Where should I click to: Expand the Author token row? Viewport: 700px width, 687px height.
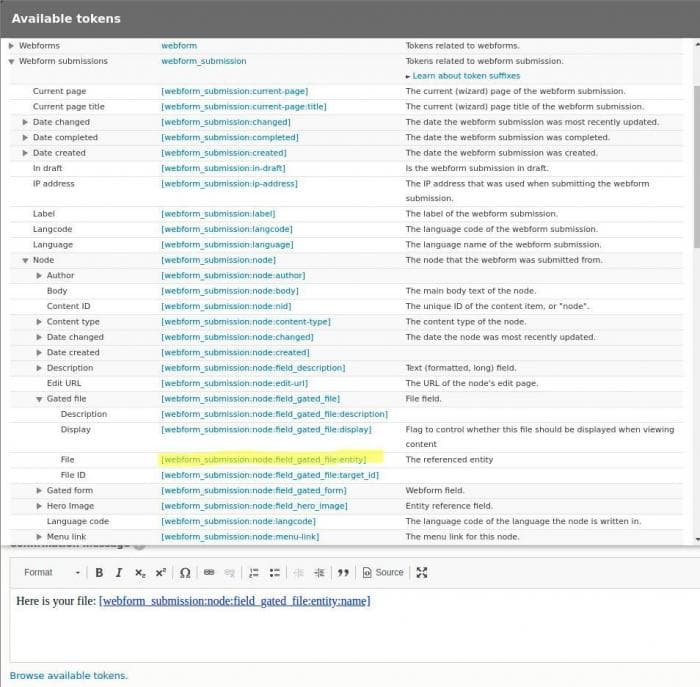39,275
